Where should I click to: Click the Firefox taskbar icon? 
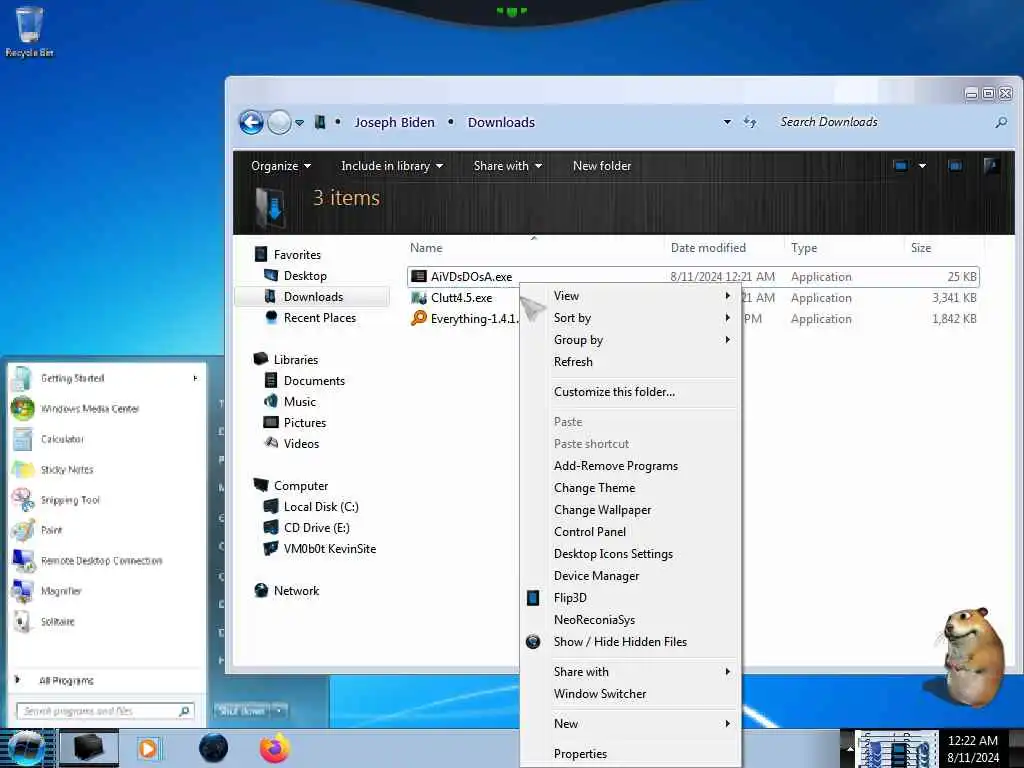274,748
